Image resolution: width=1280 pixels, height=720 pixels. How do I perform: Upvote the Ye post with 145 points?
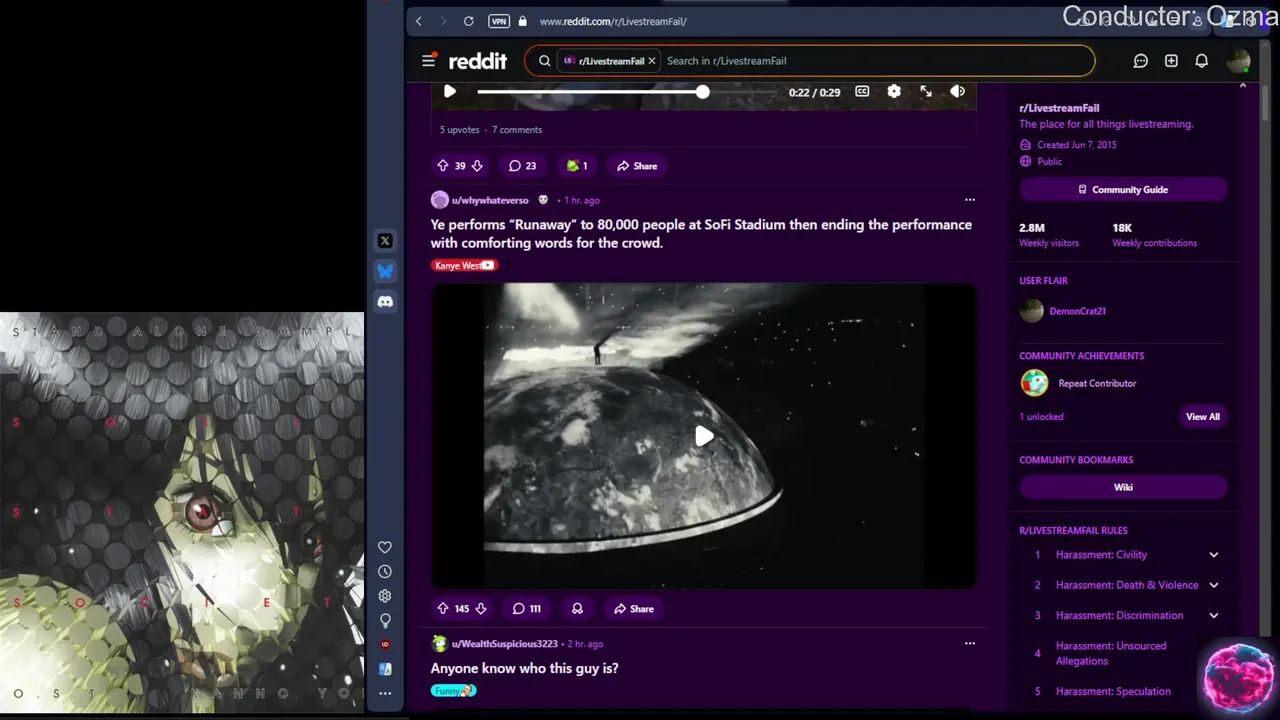click(443, 609)
